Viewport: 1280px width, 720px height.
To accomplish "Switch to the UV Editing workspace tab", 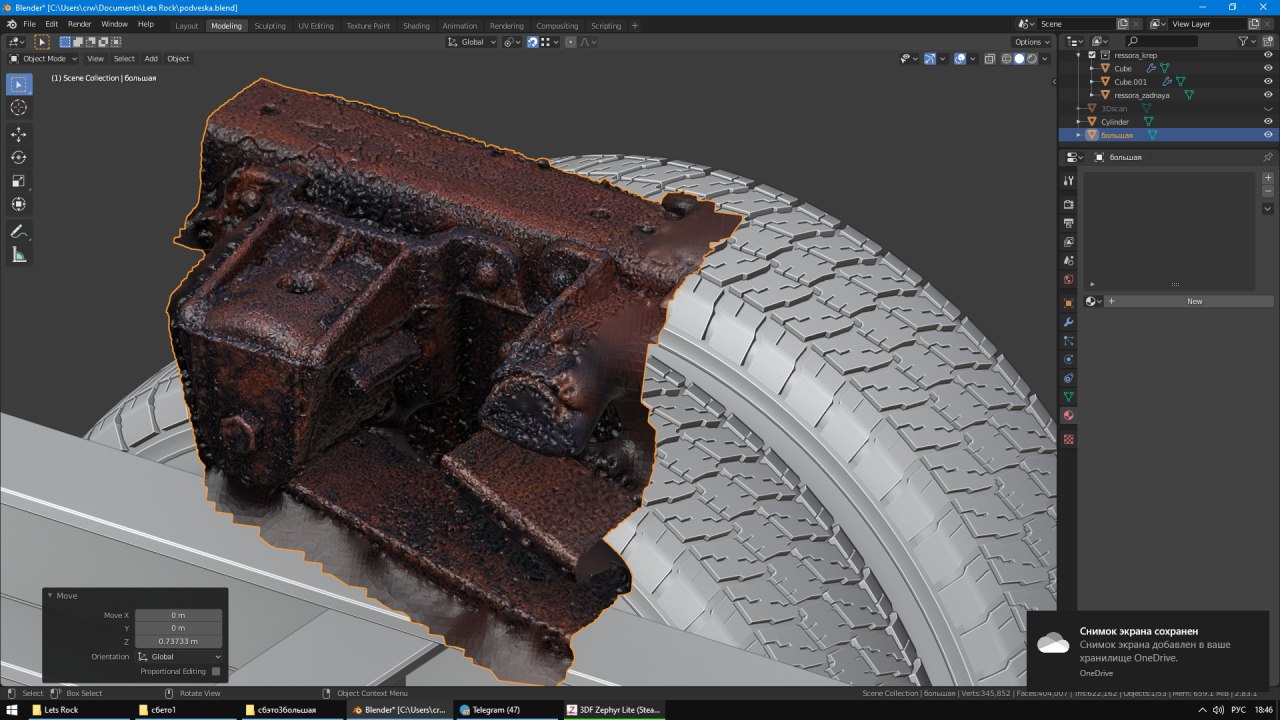I will (x=316, y=25).
